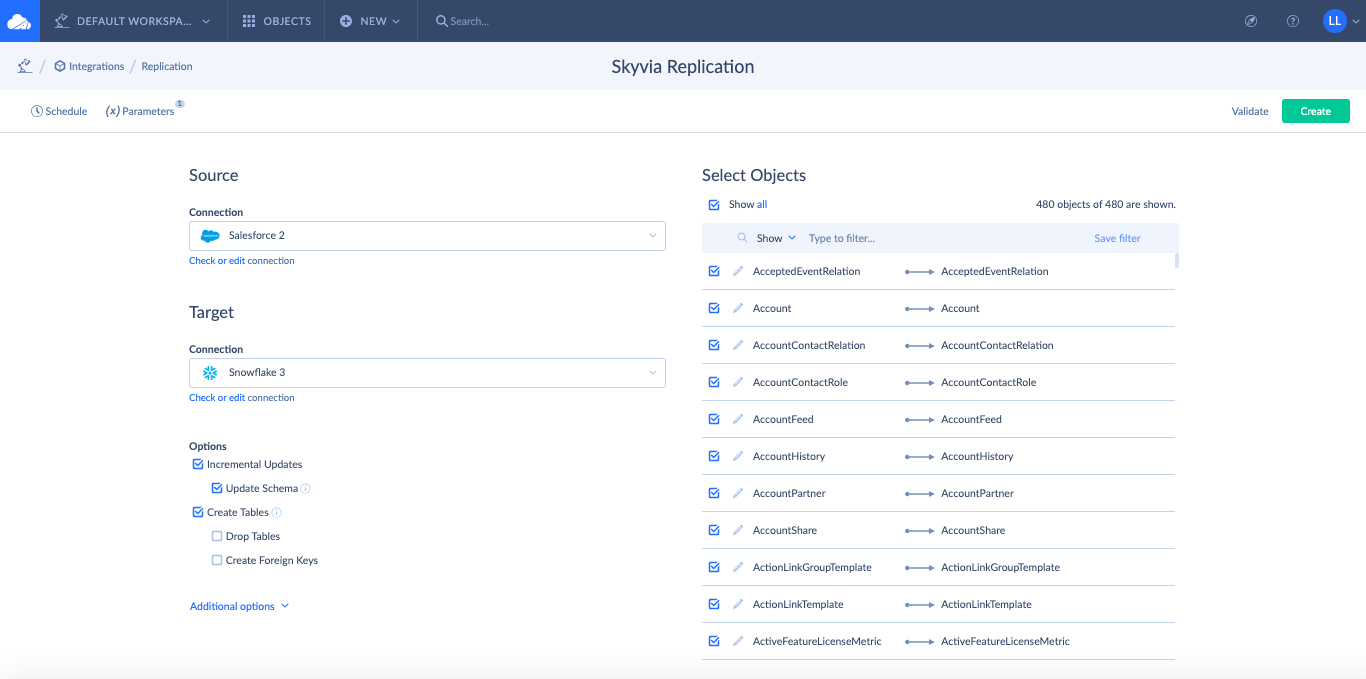Open the Snowflake 3 target connection dropdown
Viewport: 1366px width, 679px height.
point(427,373)
